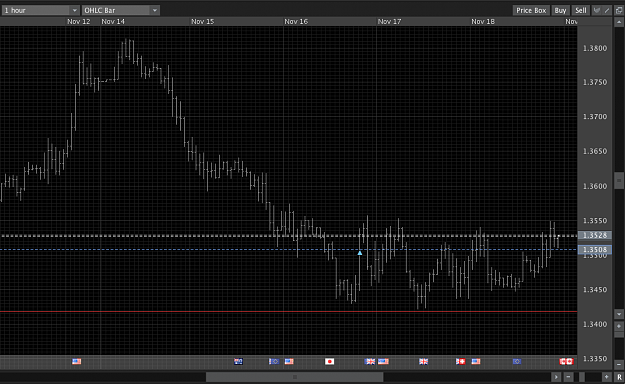Image resolution: width=625 pixels, height=384 pixels.
Task: Click the scroll-right arrow at the chart bottom
Action: [x=556, y=376]
